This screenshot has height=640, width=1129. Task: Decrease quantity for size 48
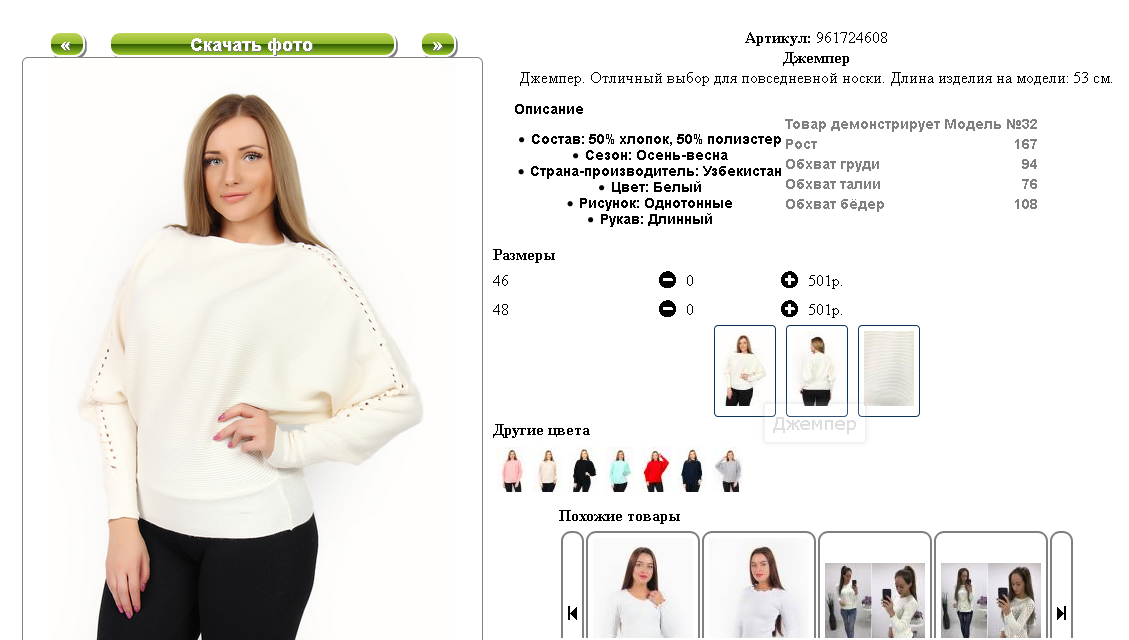click(667, 309)
